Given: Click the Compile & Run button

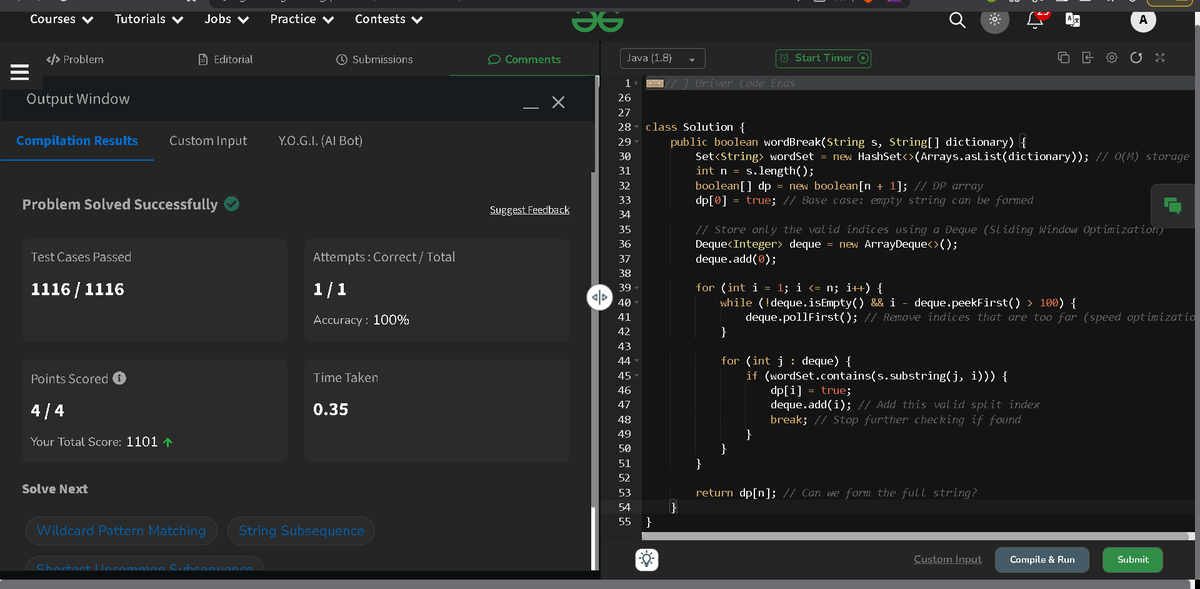Looking at the screenshot, I should tap(1042, 560).
